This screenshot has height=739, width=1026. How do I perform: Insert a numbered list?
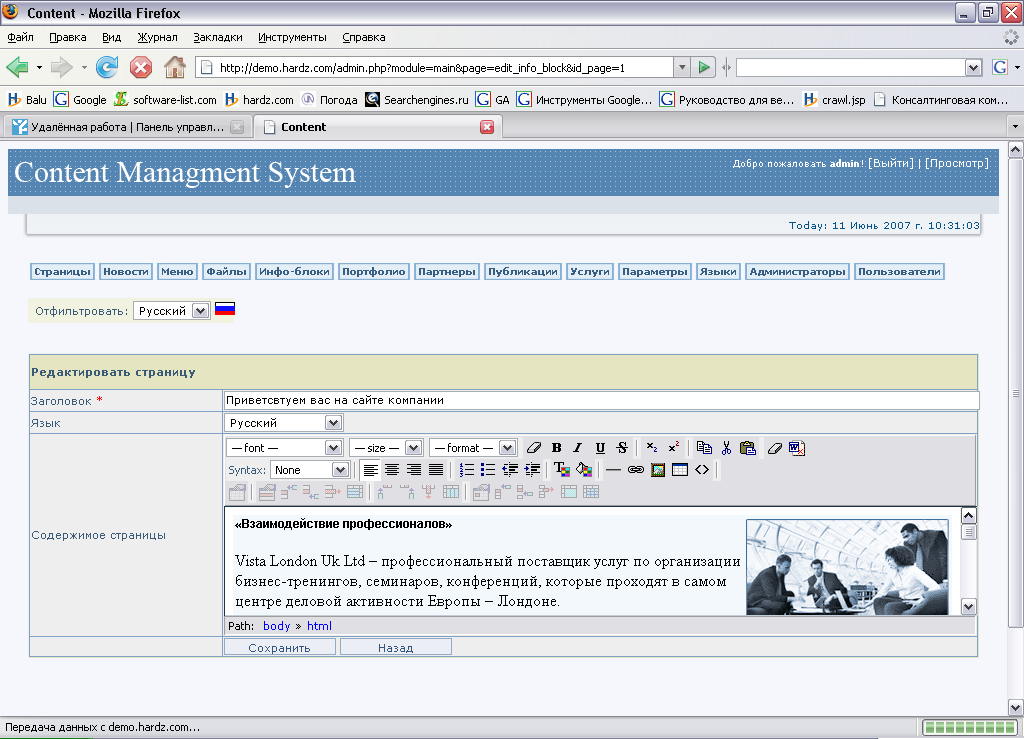pos(466,470)
